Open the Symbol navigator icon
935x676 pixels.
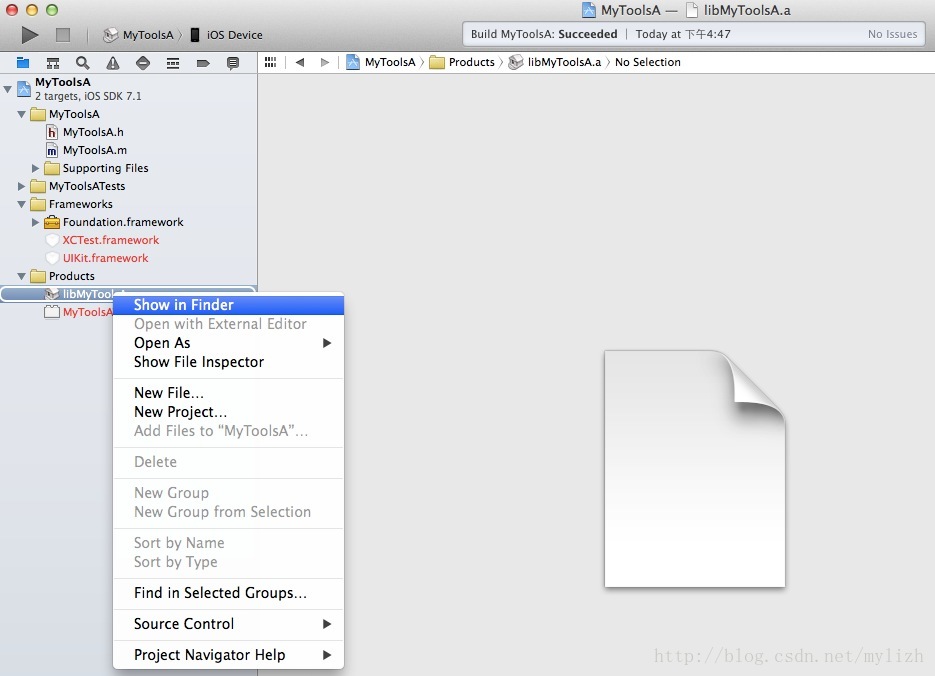click(x=53, y=63)
